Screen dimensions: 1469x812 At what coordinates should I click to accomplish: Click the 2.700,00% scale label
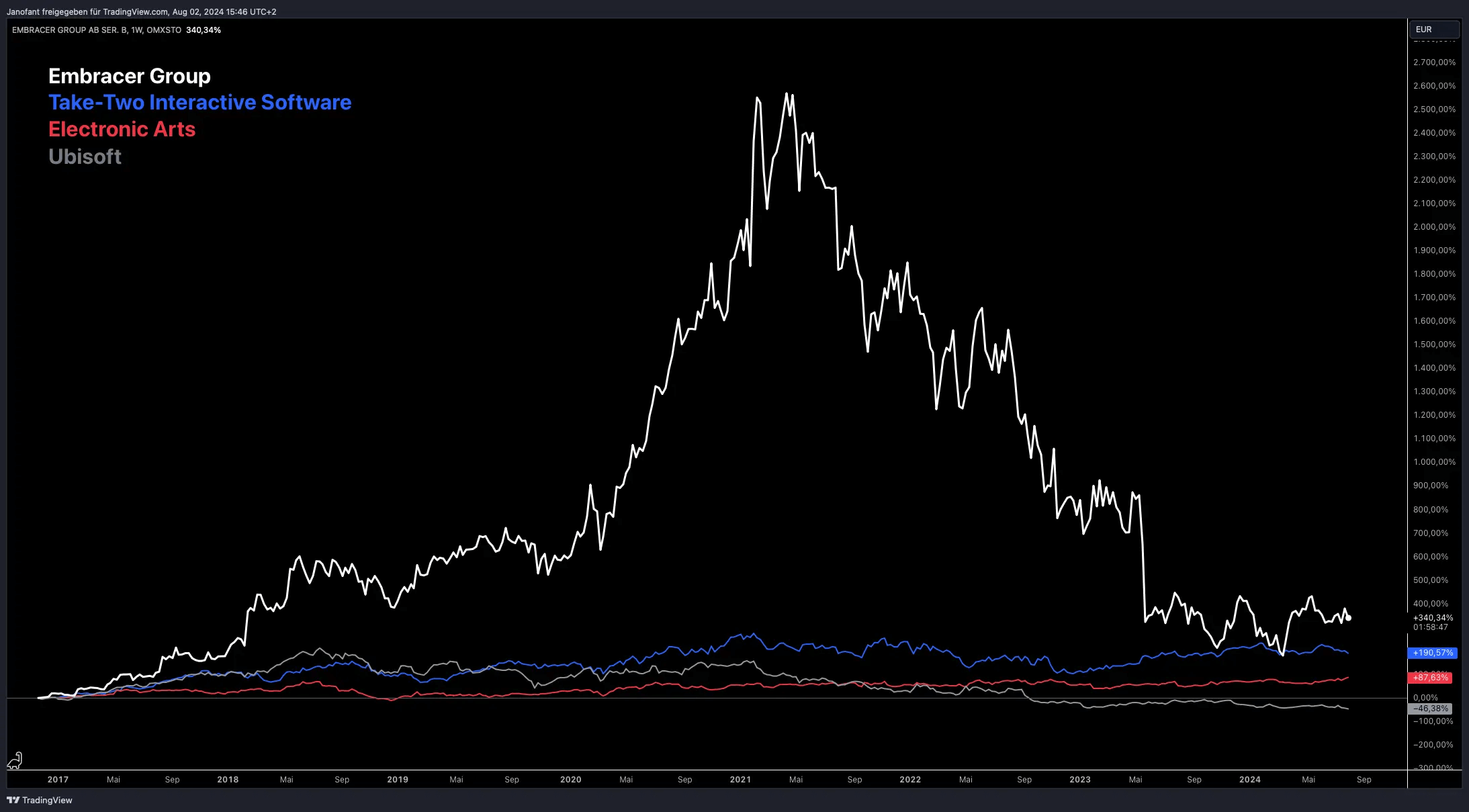[1434, 62]
